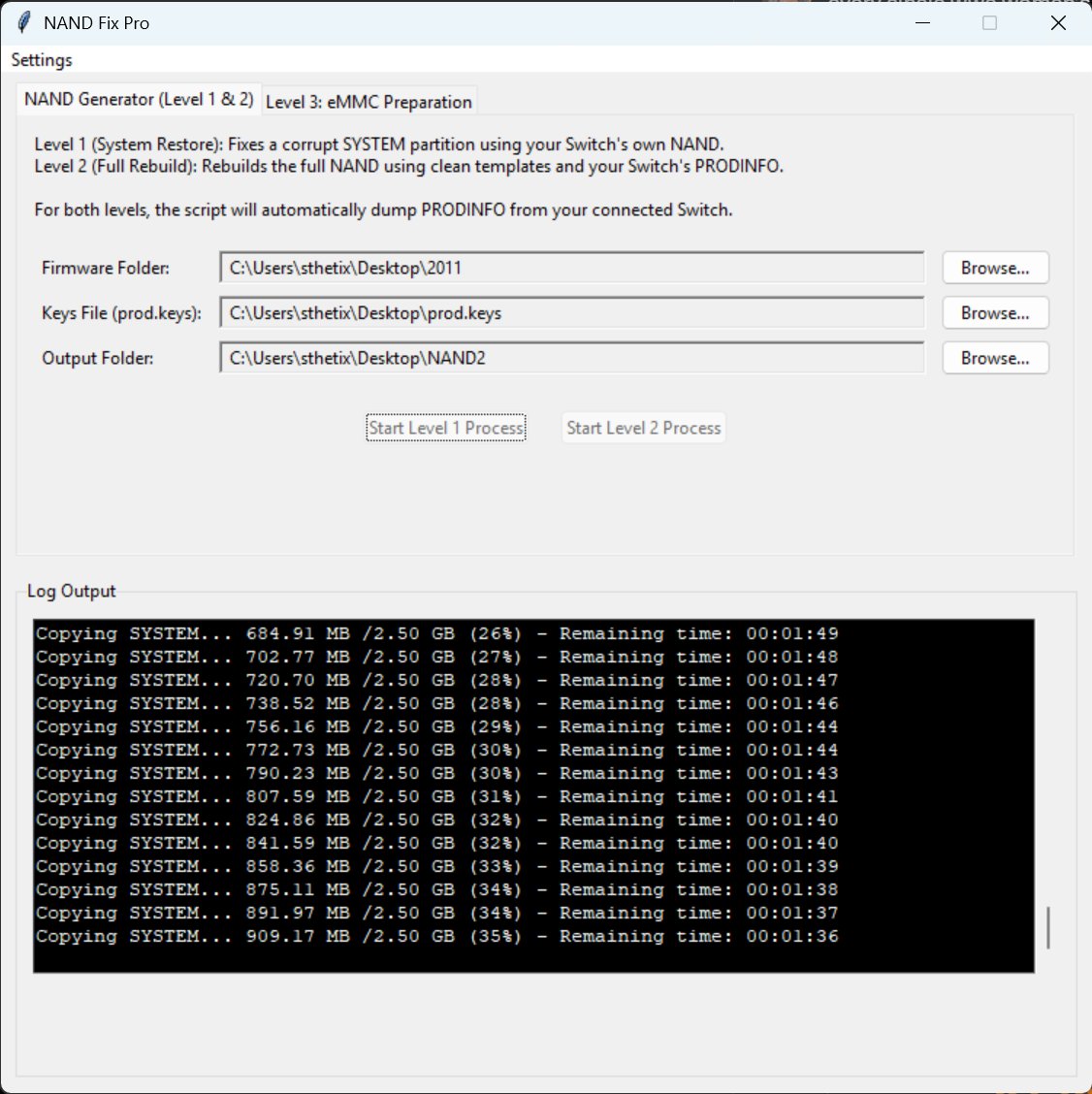Screen dimensions: 1092x1094
Task: Click log line showing 684.91 MB (26%)
Action: point(436,633)
